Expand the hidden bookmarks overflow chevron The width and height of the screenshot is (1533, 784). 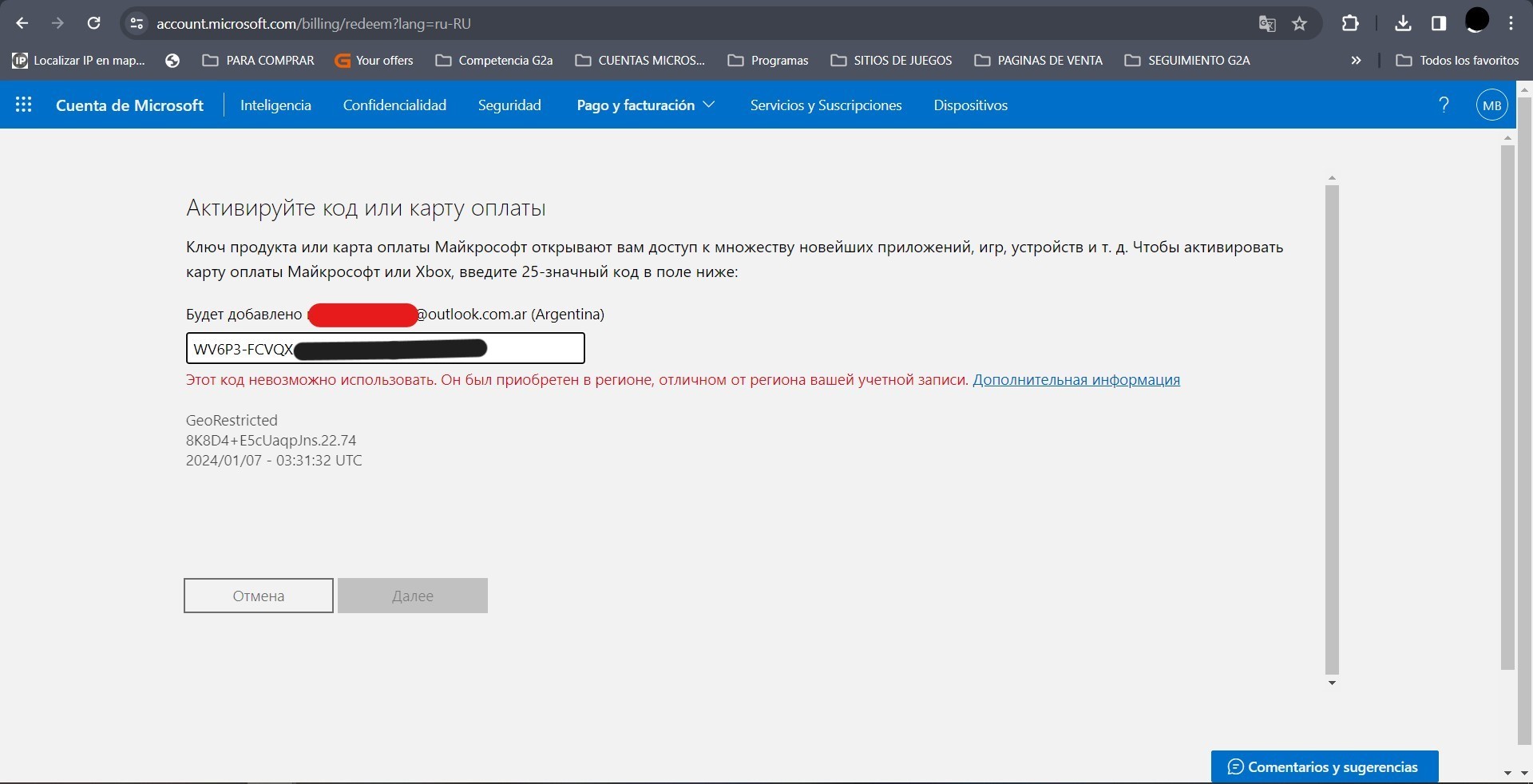pyautogui.click(x=1356, y=60)
